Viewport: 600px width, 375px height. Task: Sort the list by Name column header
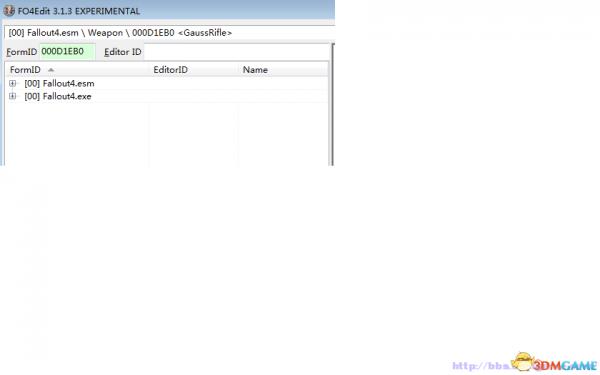[x=283, y=70]
